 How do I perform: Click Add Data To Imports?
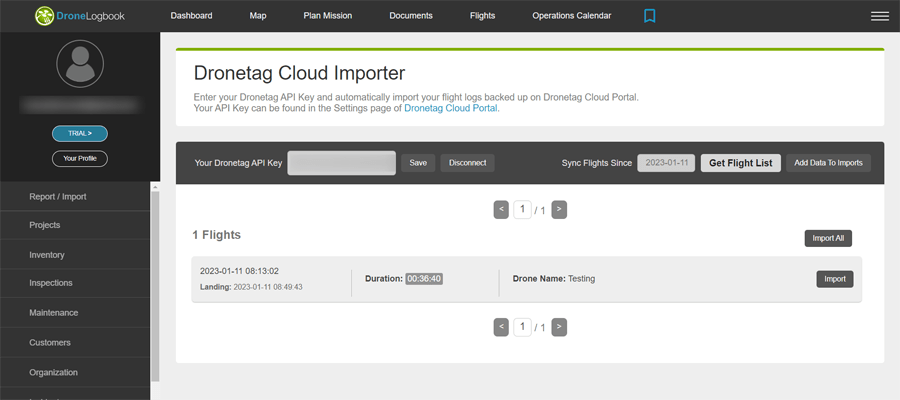[x=828, y=163]
